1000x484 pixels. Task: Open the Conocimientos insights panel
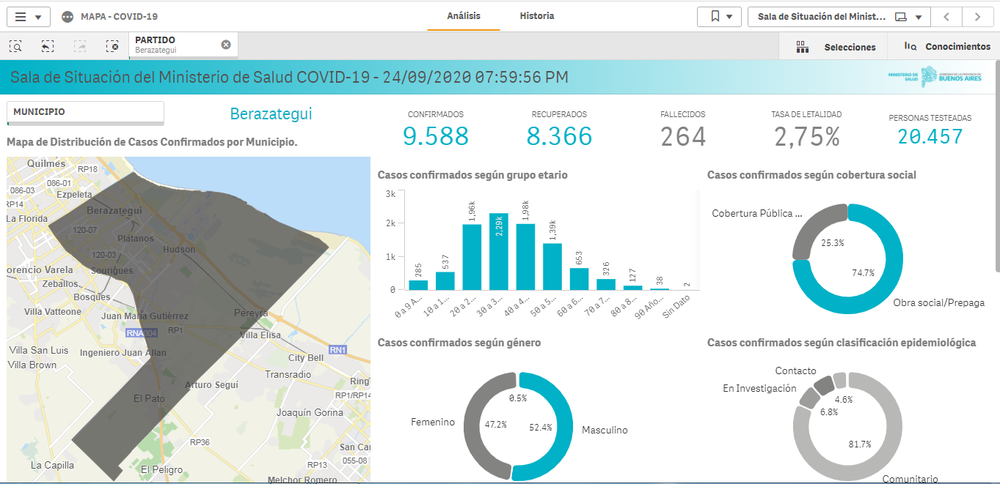point(946,46)
